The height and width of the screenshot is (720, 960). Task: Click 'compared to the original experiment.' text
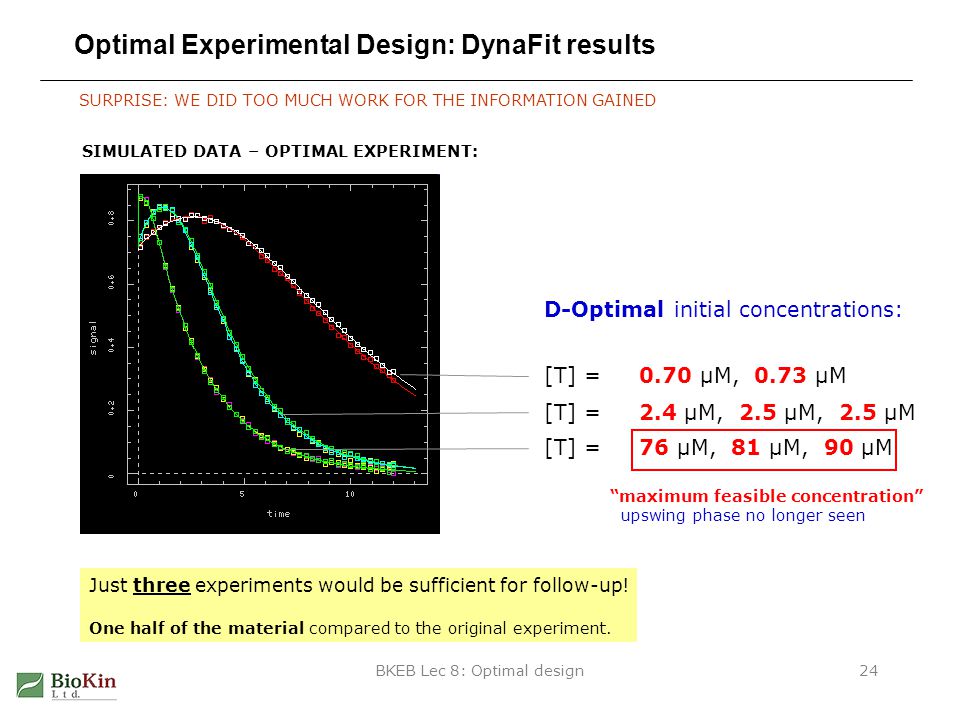pos(460,628)
